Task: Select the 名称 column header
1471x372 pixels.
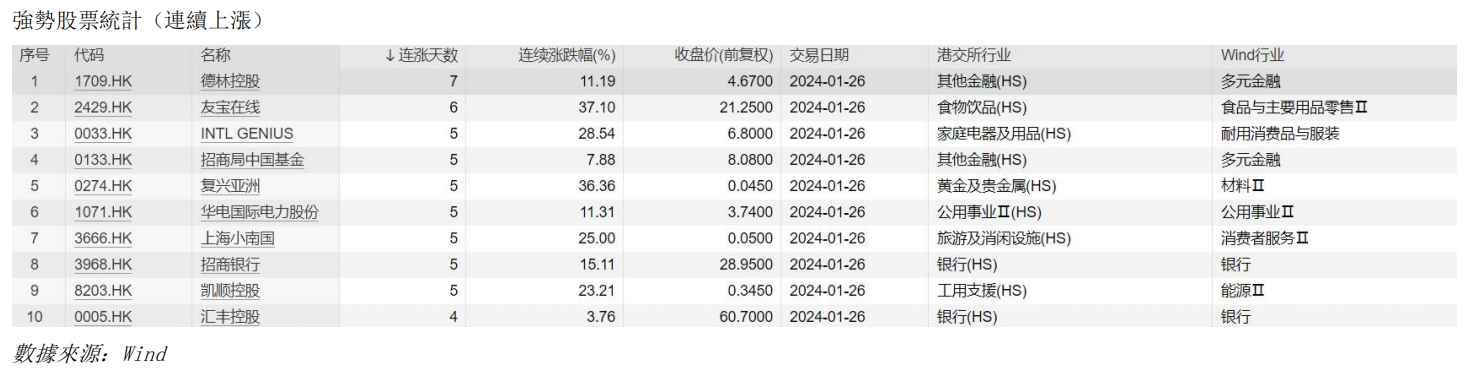Action: point(215,55)
